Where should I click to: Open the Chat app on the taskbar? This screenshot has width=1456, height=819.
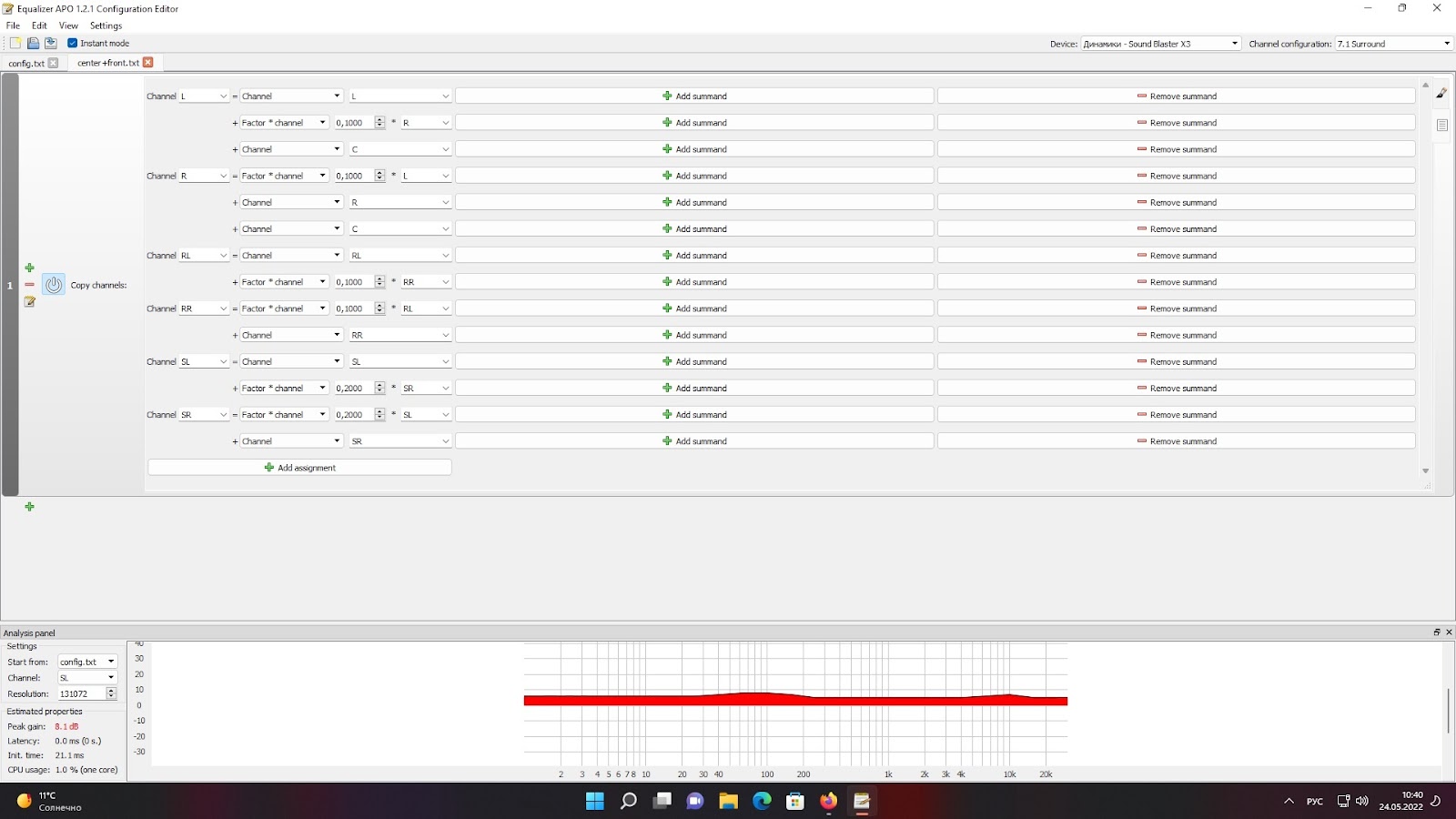pos(695,801)
